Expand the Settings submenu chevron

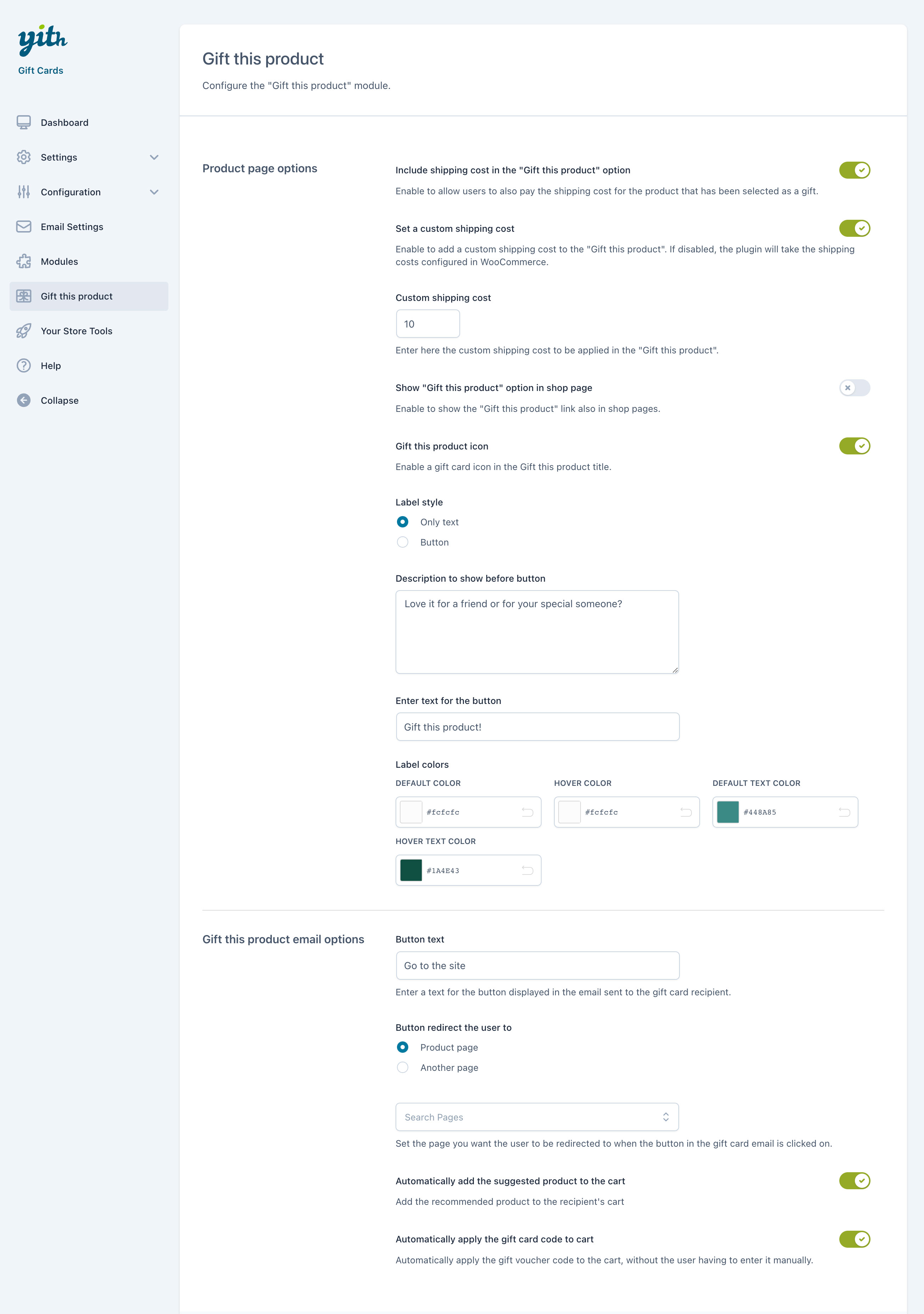coord(154,157)
